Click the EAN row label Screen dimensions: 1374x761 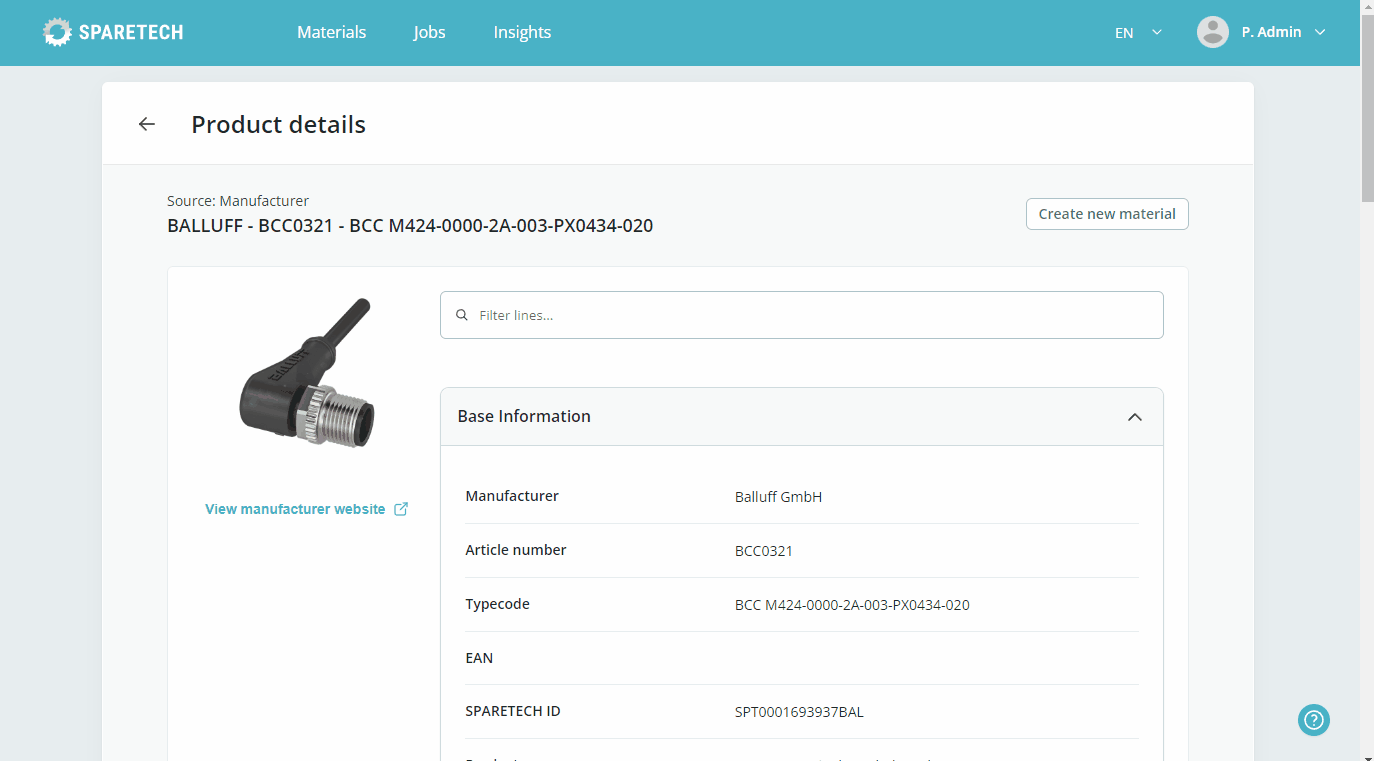coord(479,658)
